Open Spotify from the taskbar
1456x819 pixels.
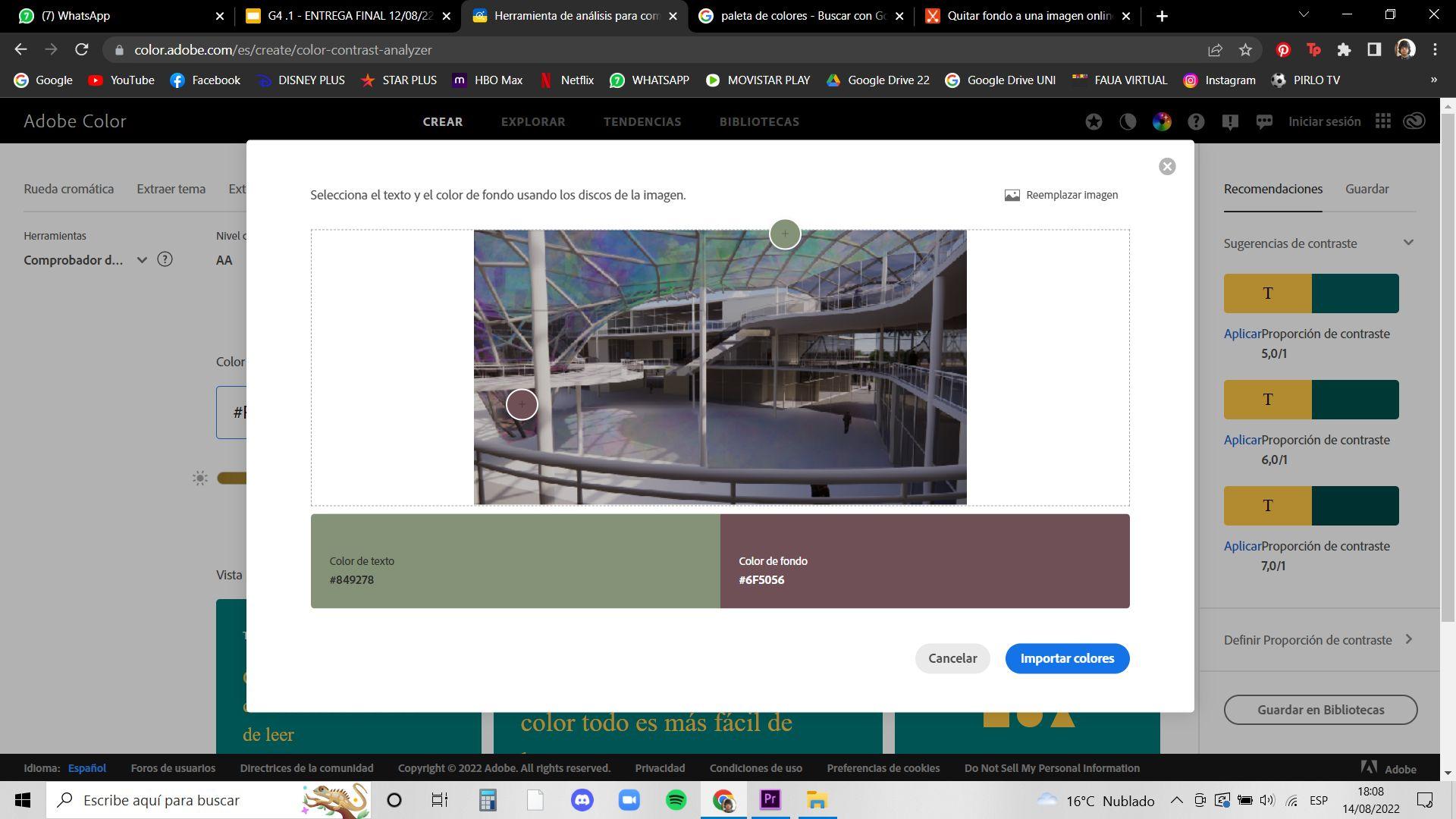click(x=676, y=800)
